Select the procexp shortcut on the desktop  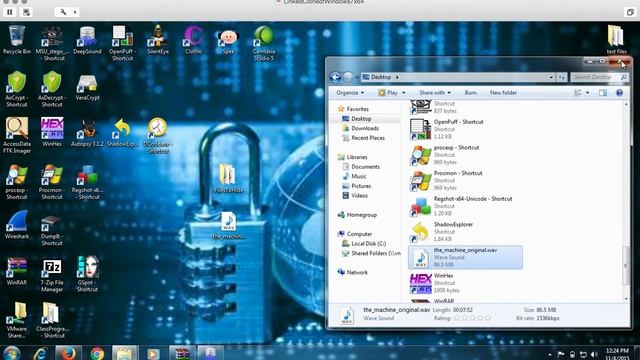pyautogui.click(x=17, y=182)
